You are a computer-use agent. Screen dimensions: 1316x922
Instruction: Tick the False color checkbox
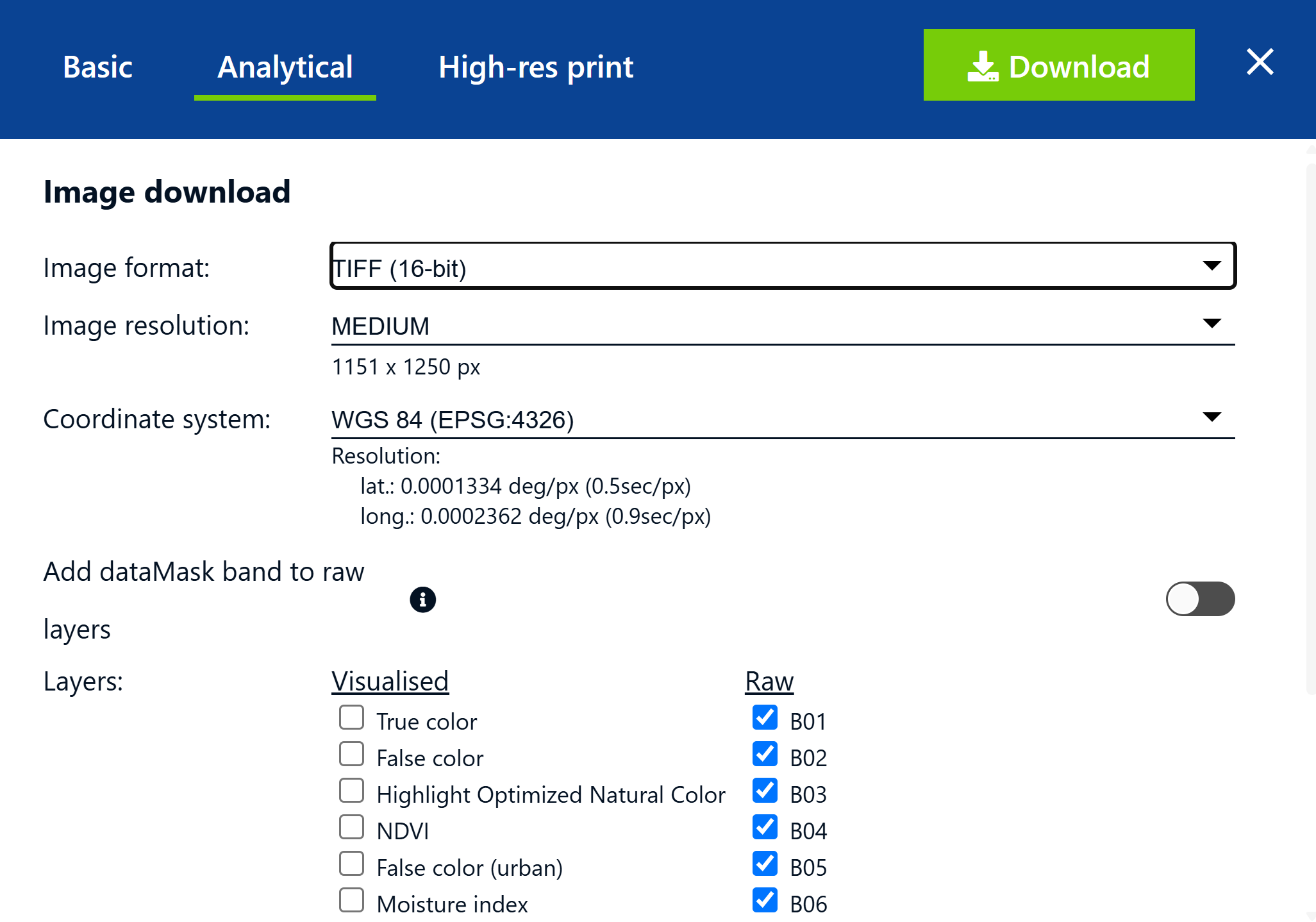351,754
